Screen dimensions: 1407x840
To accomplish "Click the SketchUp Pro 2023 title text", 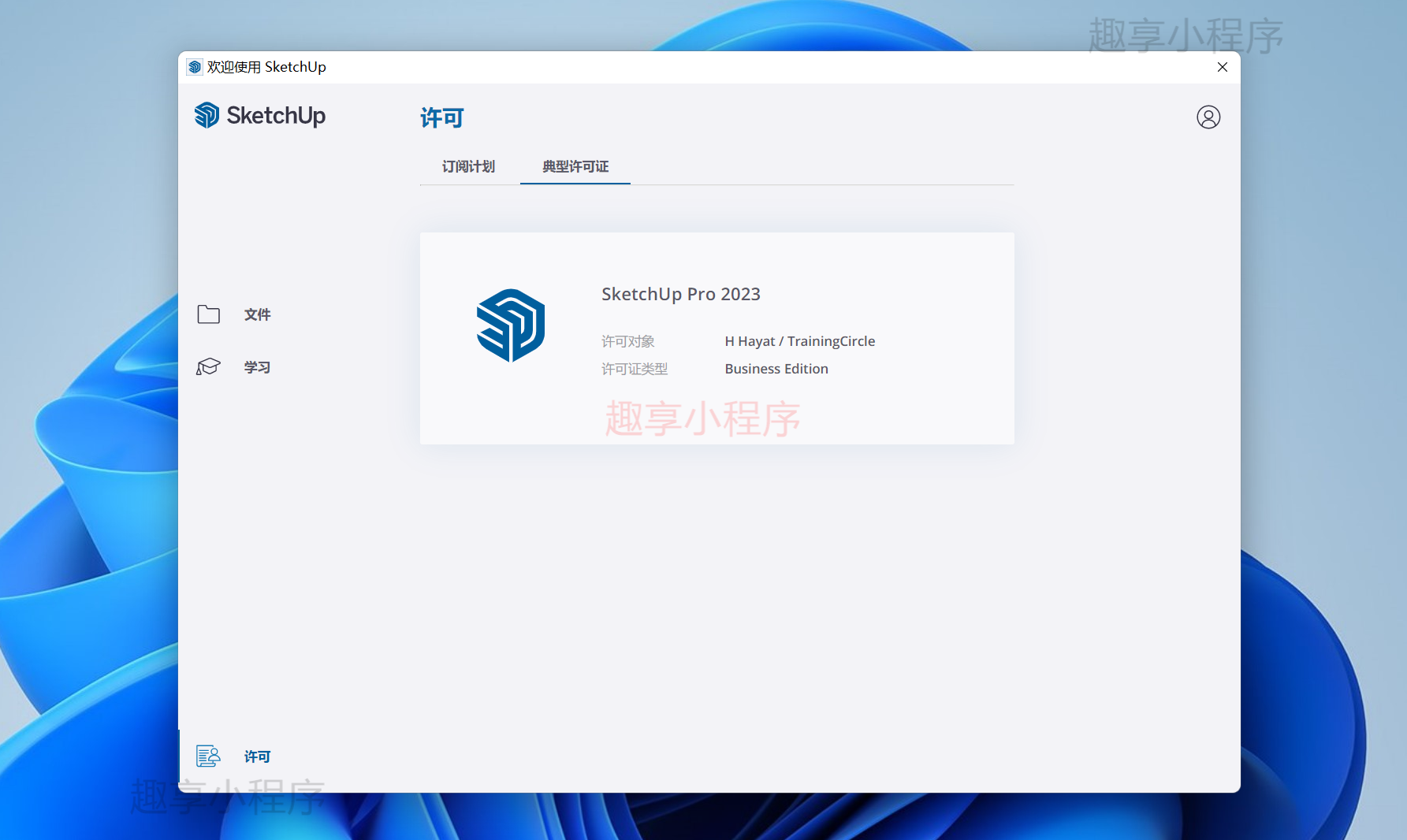I will coord(681,294).
